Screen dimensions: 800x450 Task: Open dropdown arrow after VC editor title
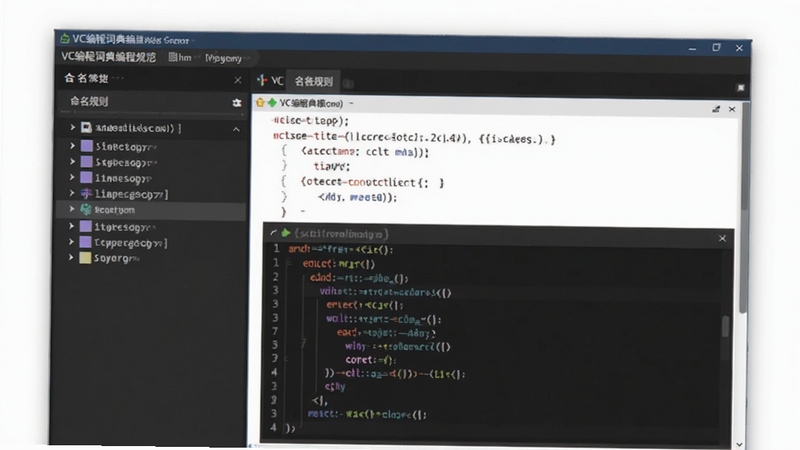click(351, 104)
